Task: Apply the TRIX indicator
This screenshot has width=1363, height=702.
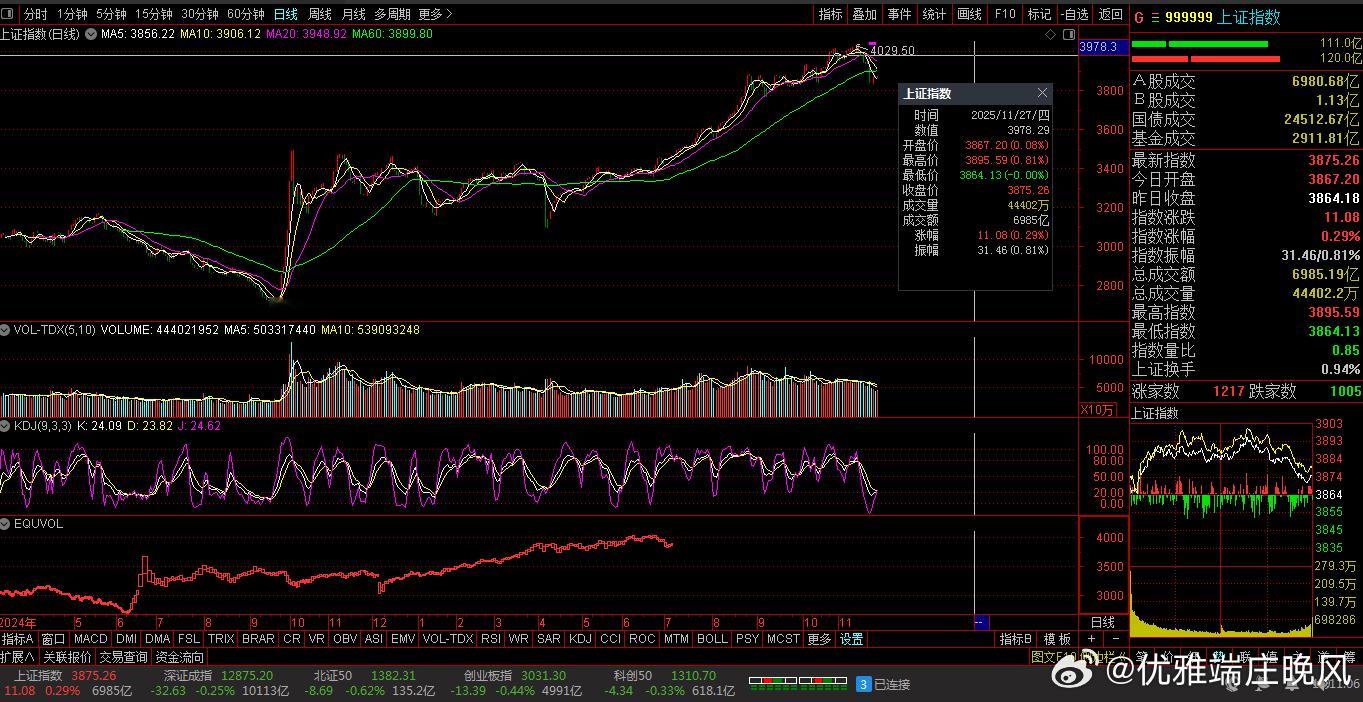Action: click(221, 639)
